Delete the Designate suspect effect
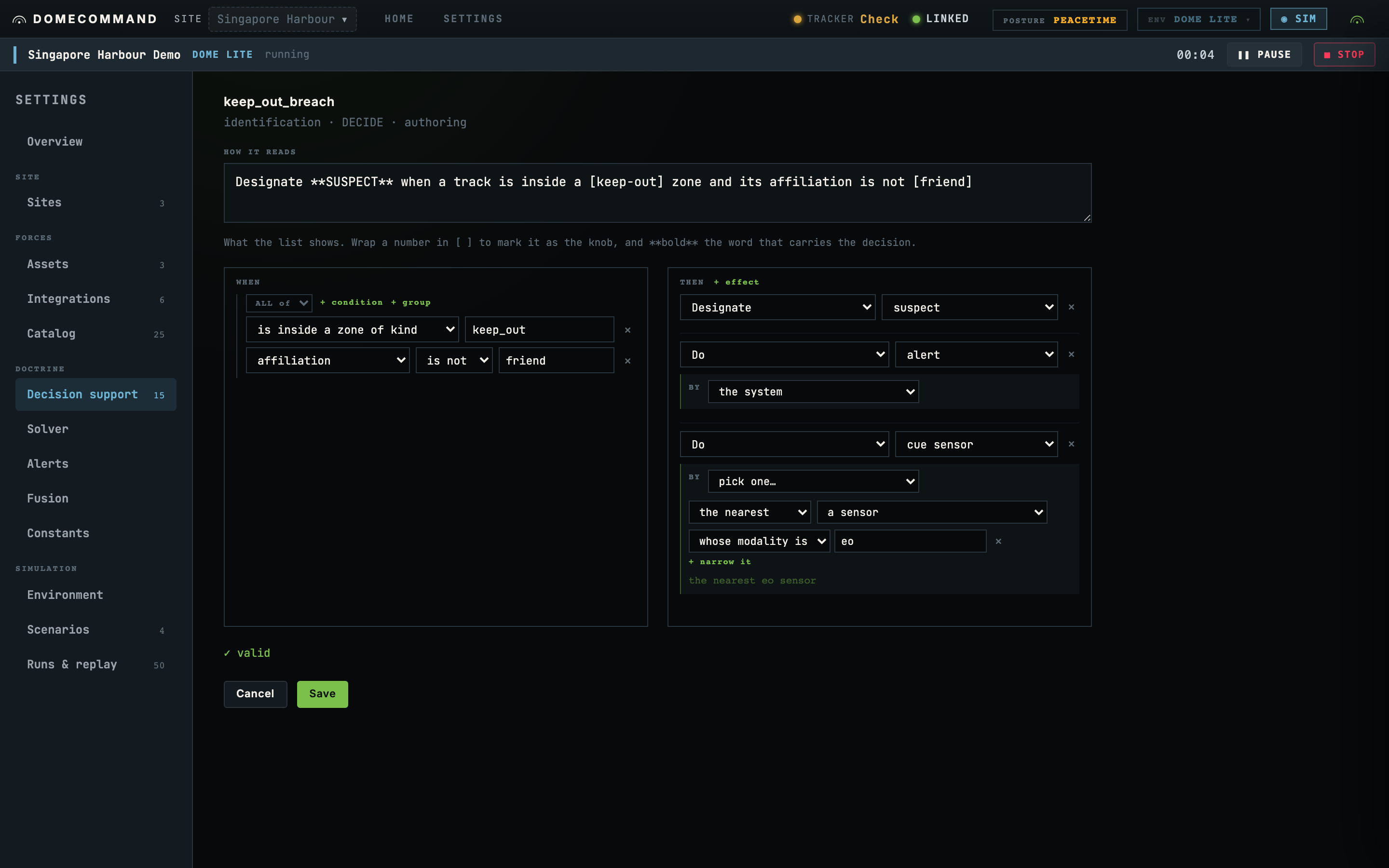1389x868 pixels. 1071,307
